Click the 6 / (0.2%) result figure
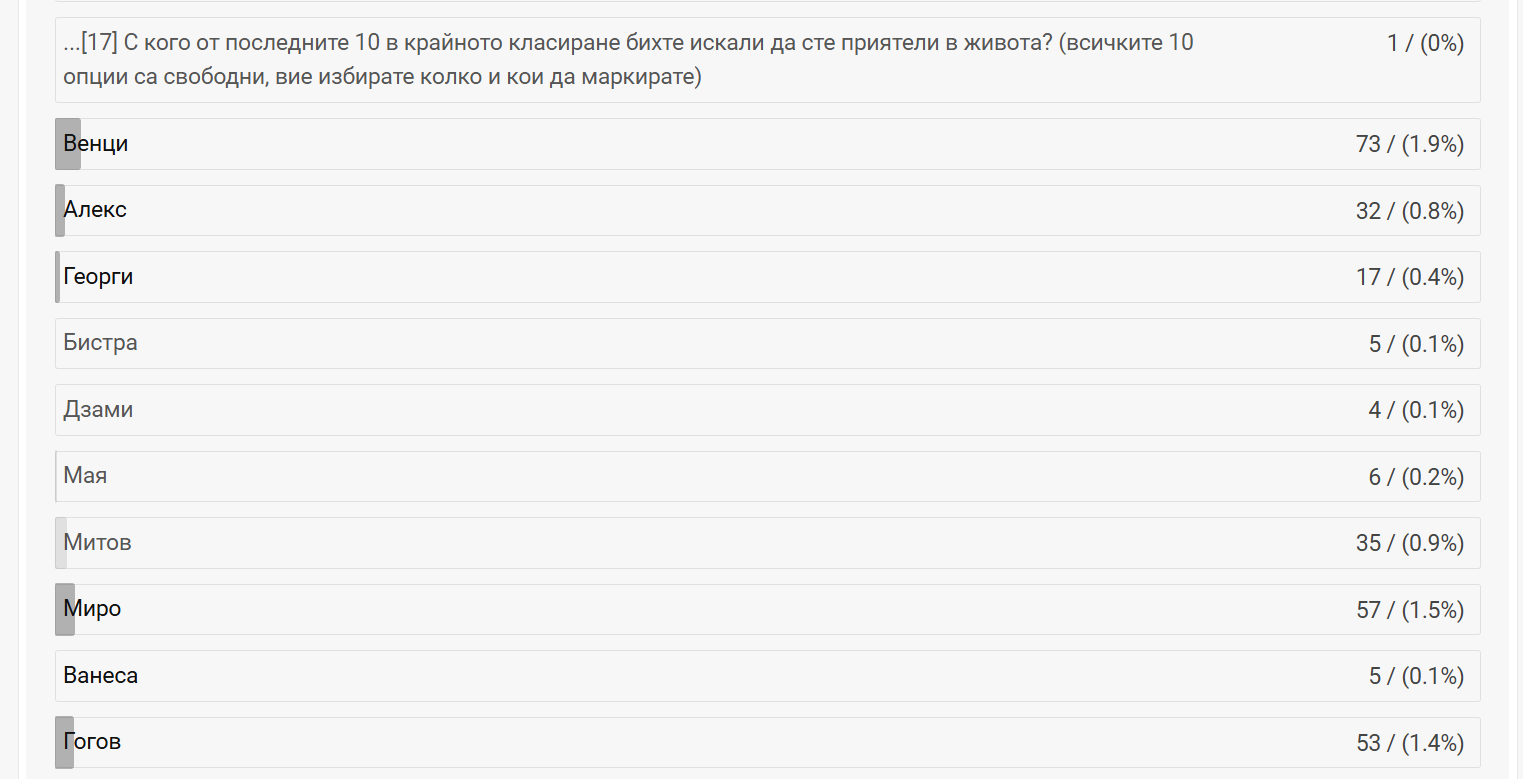The image size is (1523, 779). click(1415, 477)
